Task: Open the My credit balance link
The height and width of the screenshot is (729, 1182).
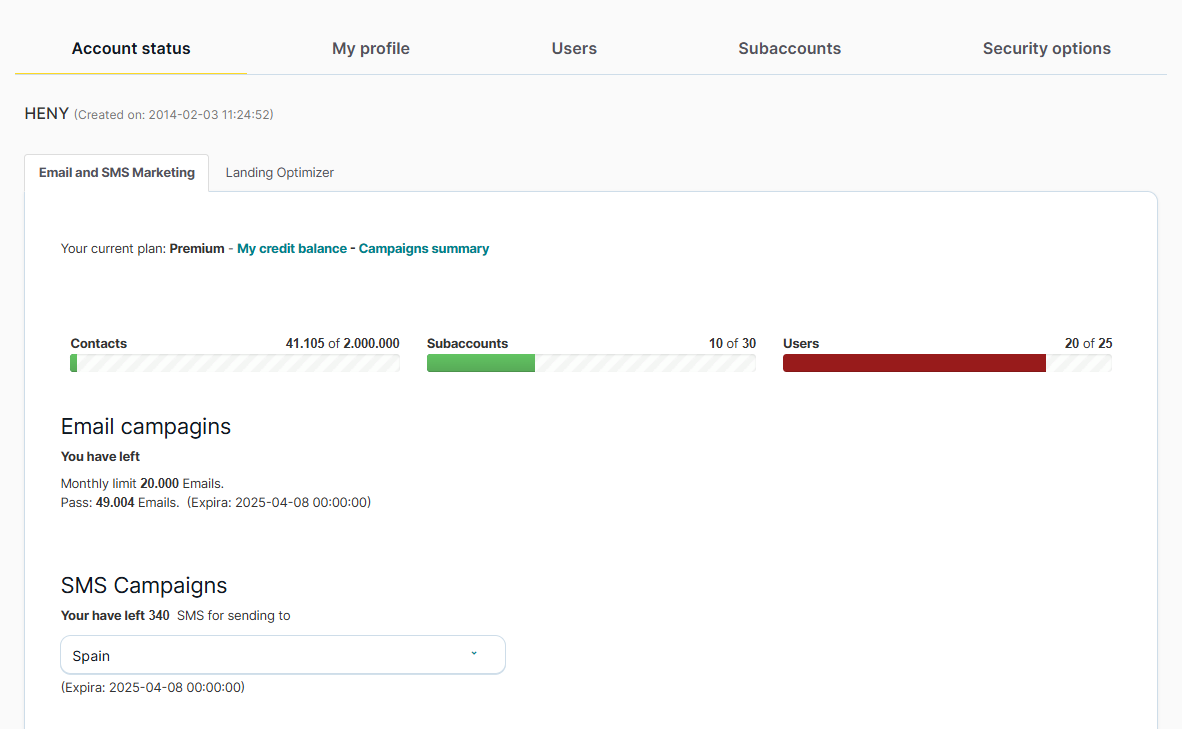Action: click(292, 249)
